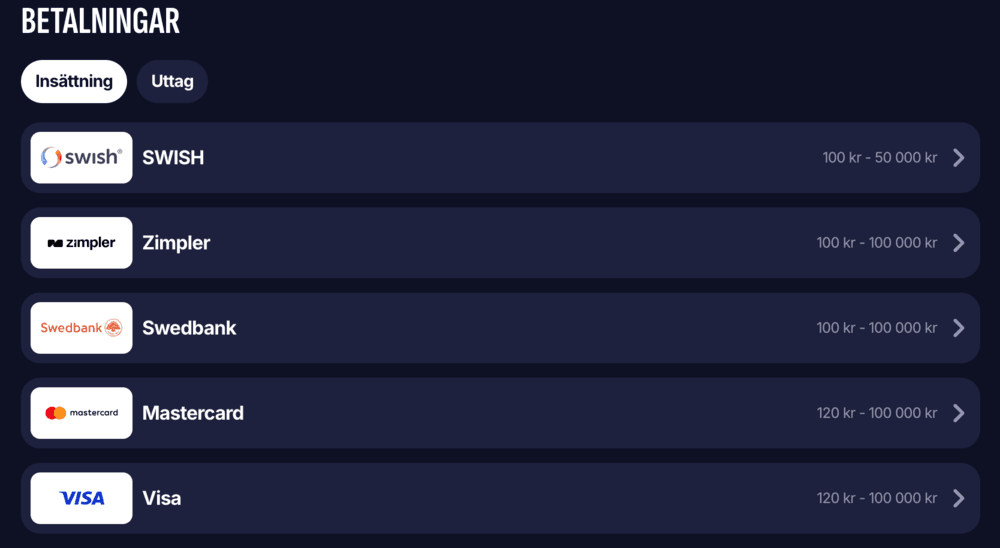
Task: Click the Zimpler logo icon
Action: (81, 243)
